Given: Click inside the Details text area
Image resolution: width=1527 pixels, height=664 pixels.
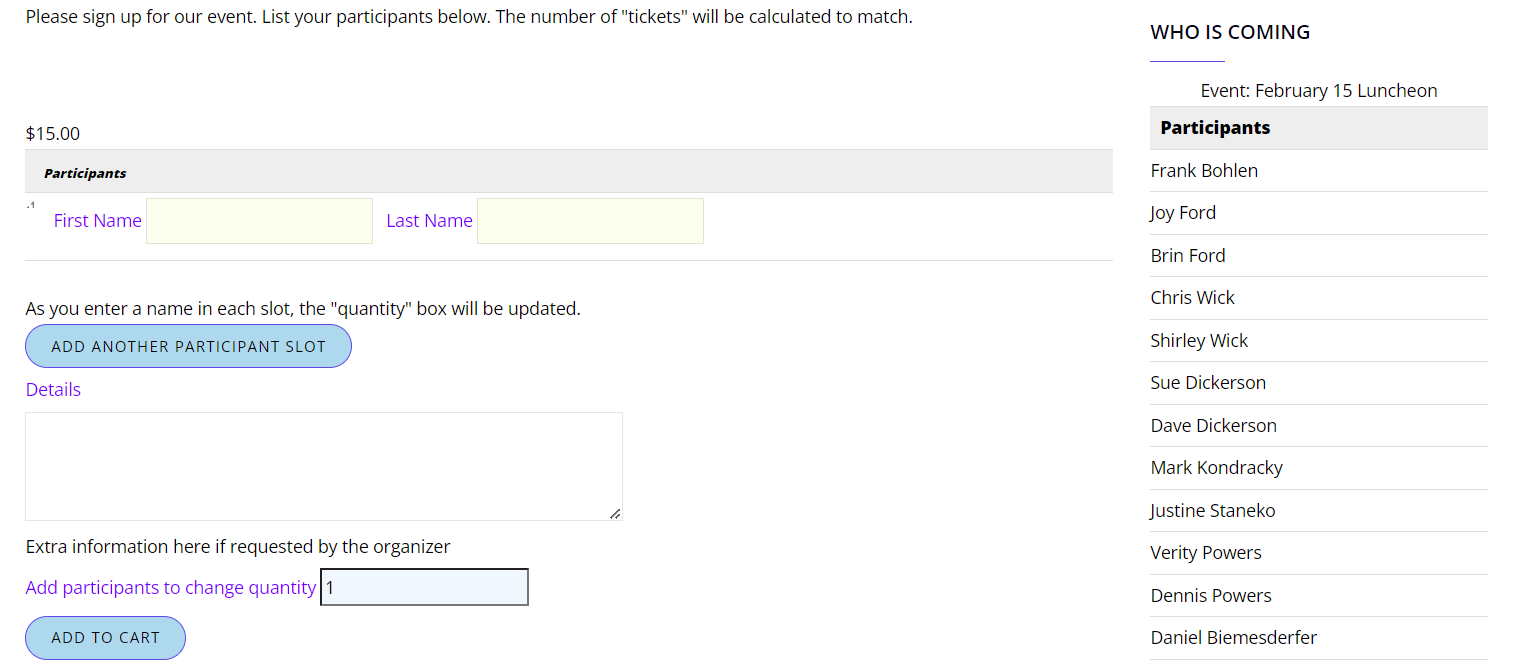Looking at the screenshot, I should click(323, 466).
